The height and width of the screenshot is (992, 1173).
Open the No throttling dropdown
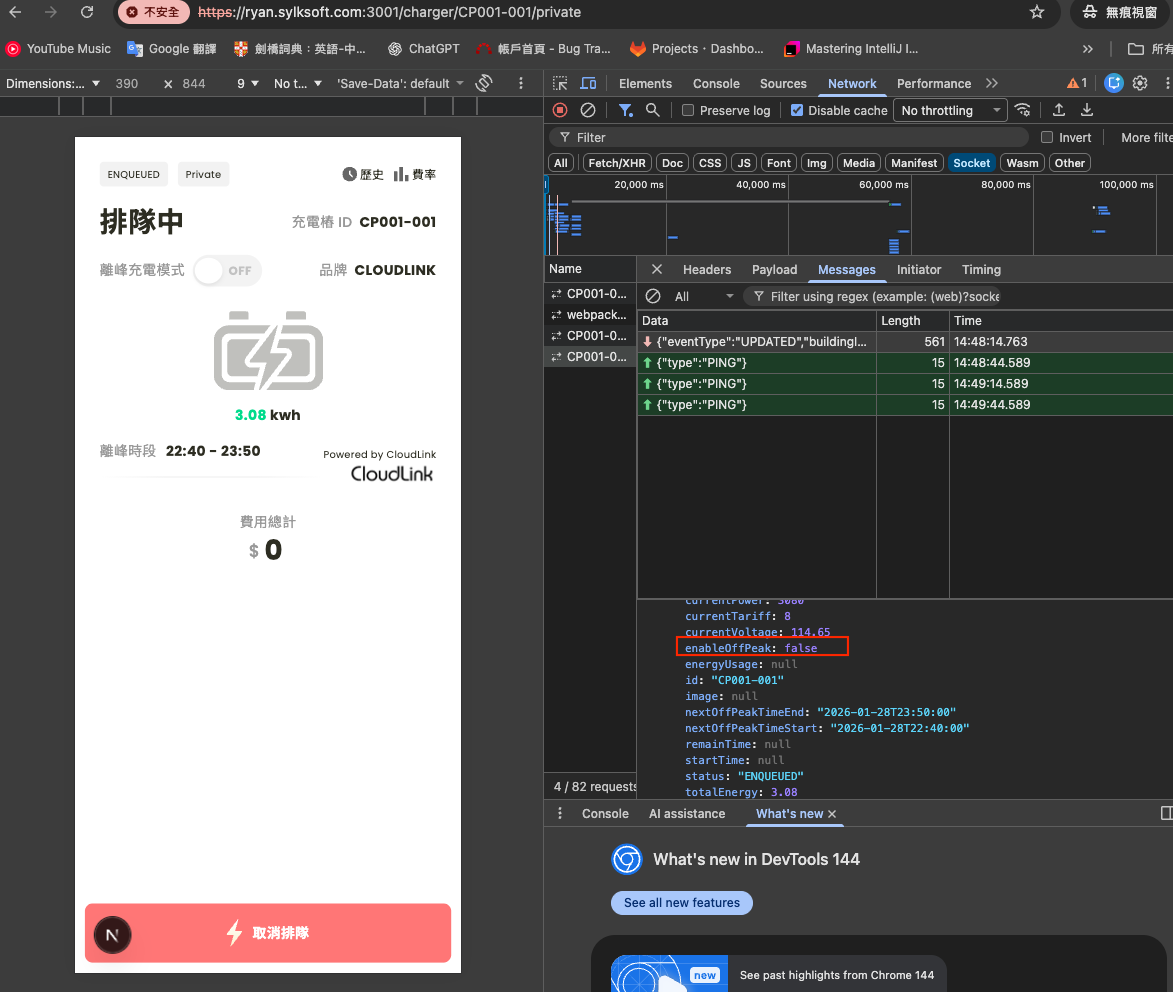(950, 111)
